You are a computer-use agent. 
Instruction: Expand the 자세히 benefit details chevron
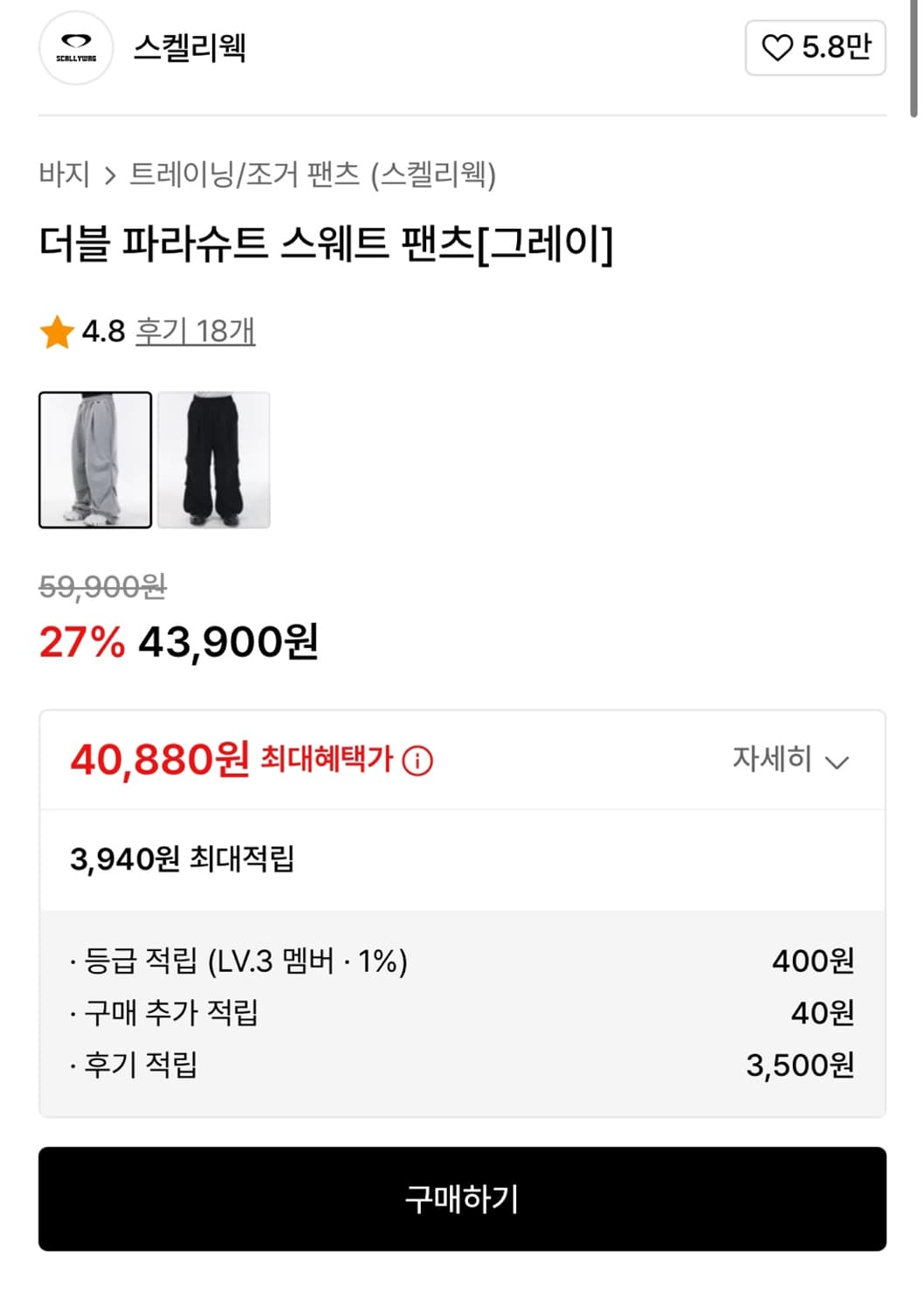pyautogui.click(x=836, y=762)
